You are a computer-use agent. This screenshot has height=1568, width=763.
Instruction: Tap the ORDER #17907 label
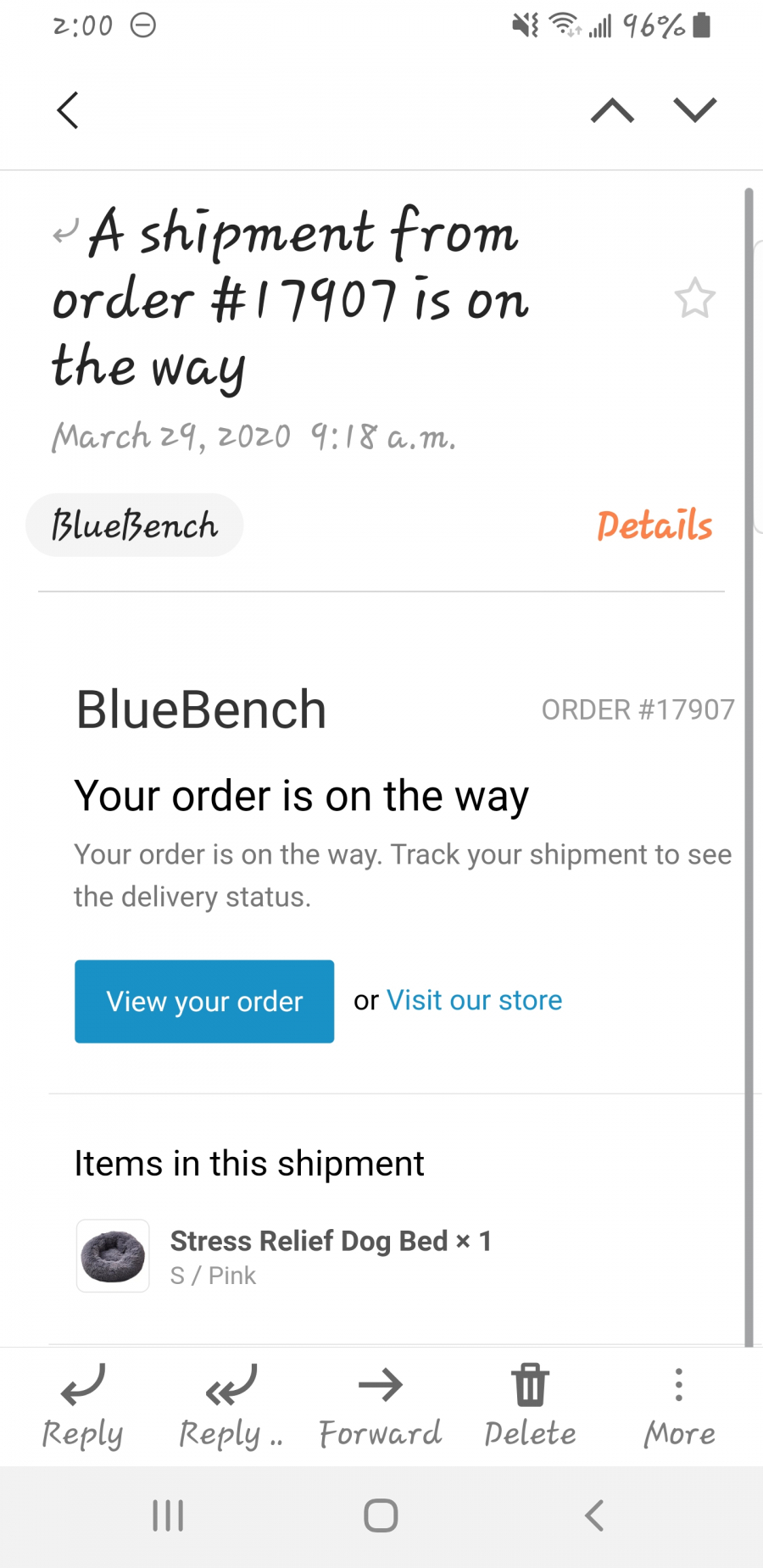(x=638, y=709)
